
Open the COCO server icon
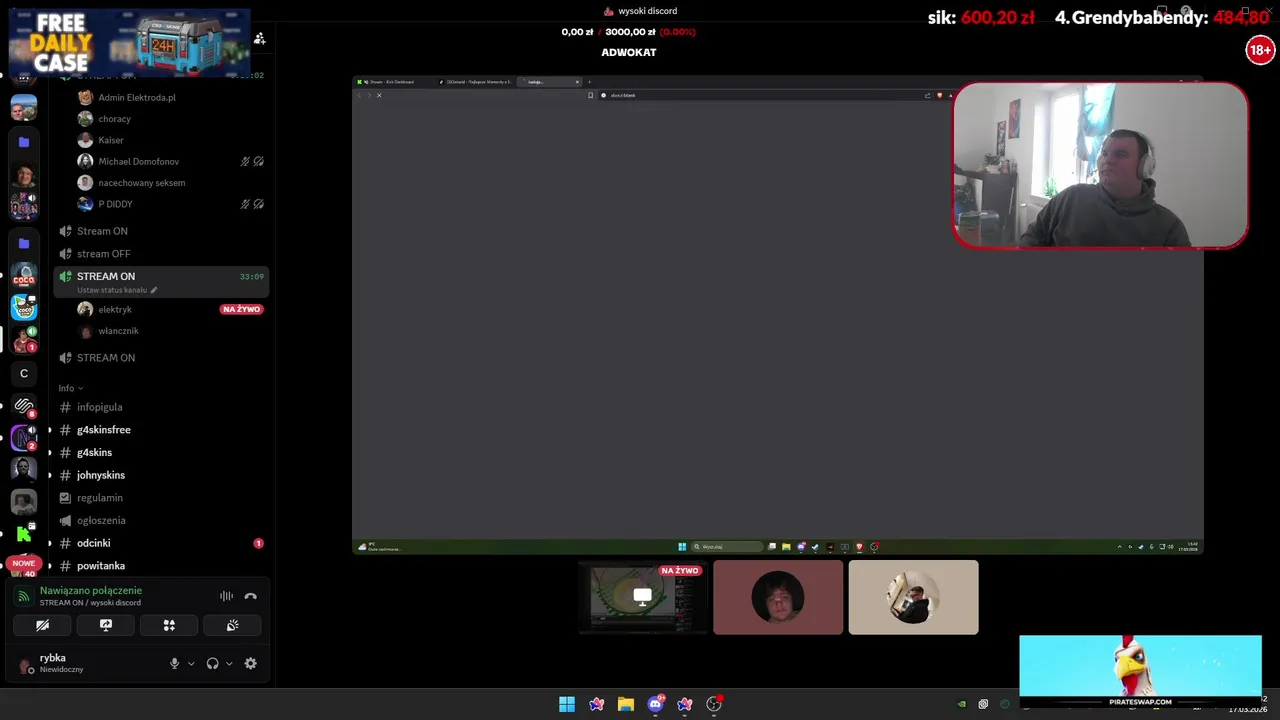coord(24,277)
